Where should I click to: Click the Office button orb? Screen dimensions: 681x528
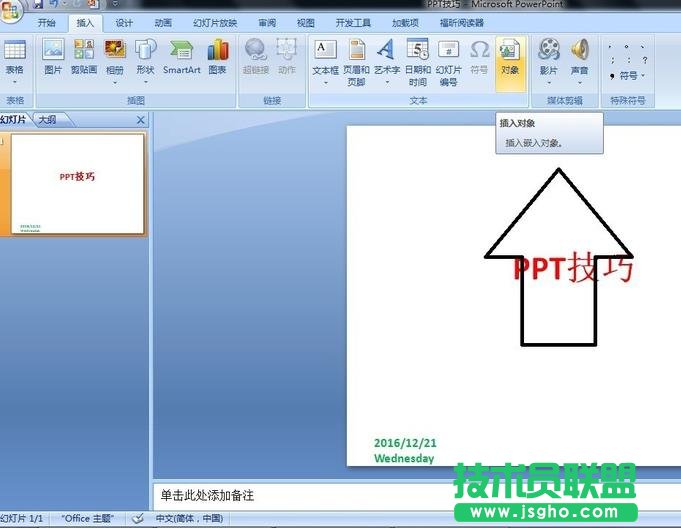tap(10, 11)
